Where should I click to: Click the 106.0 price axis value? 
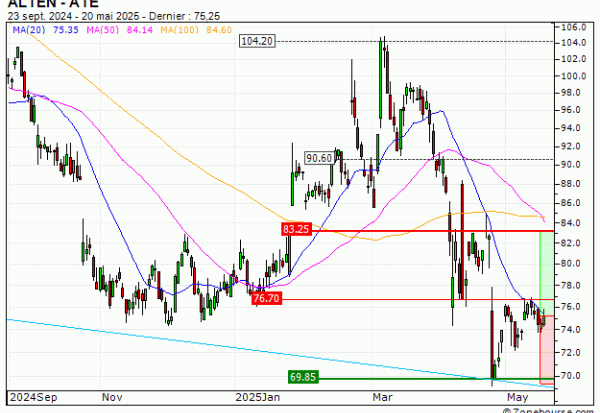click(x=574, y=27)
